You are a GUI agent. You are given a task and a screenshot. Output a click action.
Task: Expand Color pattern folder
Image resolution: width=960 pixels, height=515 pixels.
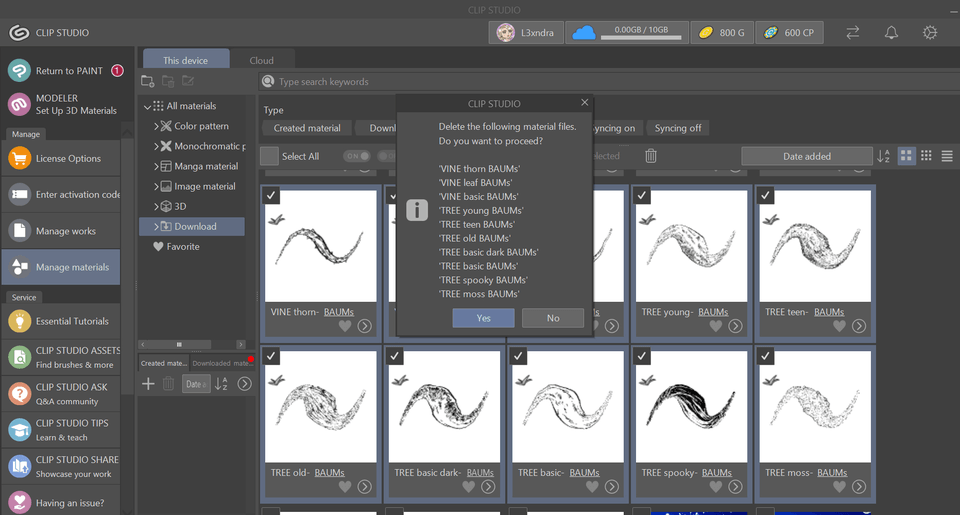click(x=156, y=126)
